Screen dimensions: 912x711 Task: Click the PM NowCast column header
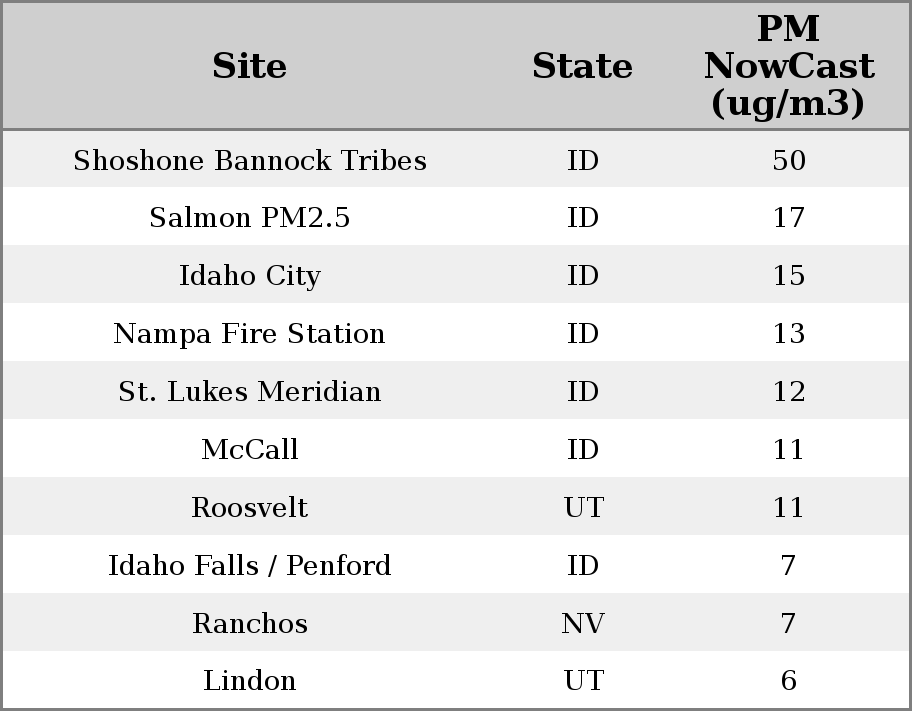coord(788,66)
